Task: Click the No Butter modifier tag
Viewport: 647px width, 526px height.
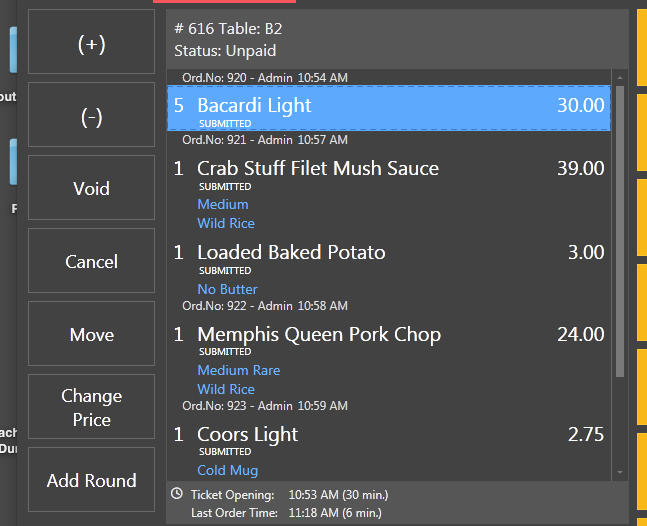Action: [227, 289]
